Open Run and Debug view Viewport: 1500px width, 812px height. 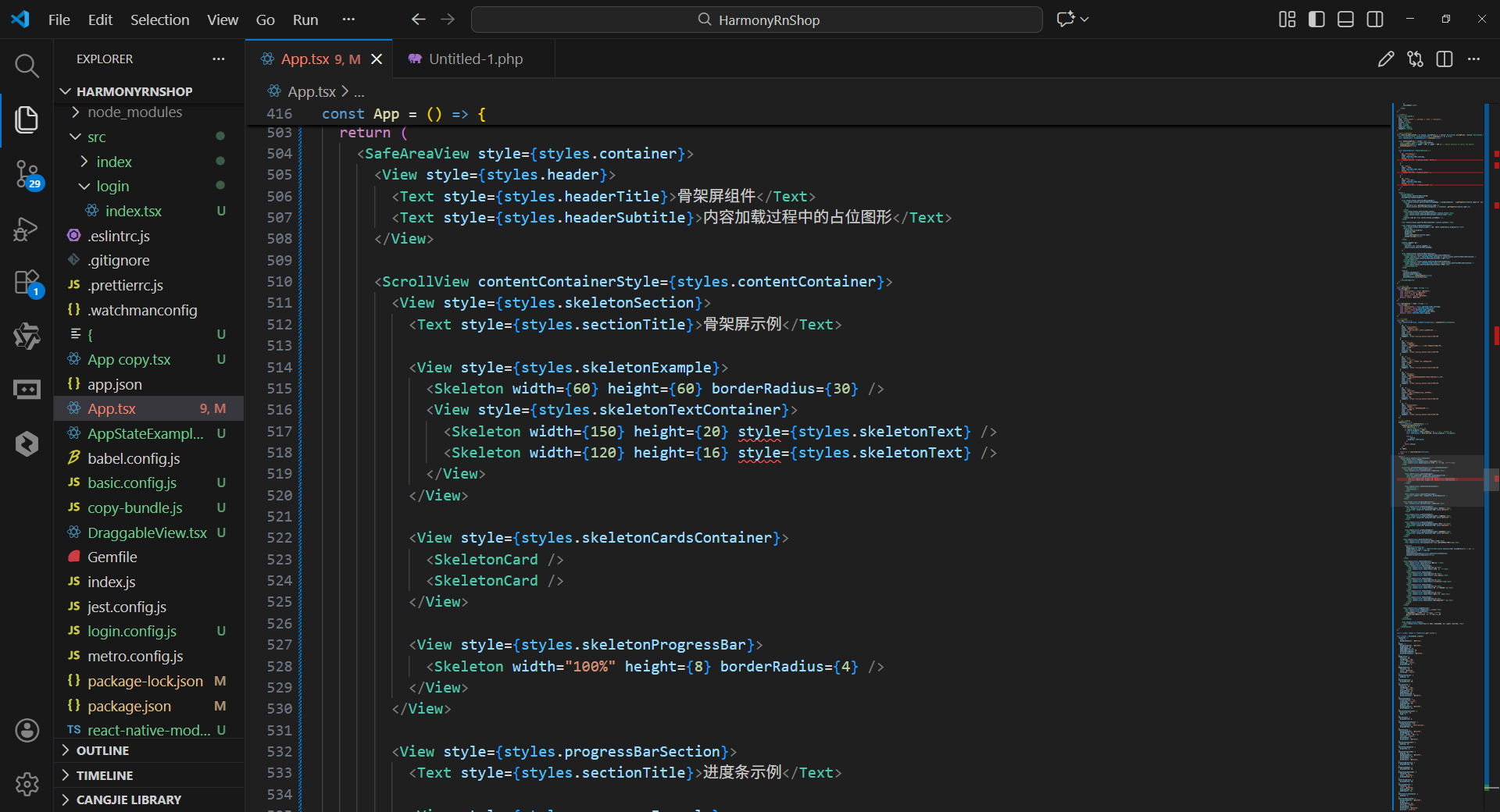click(27, 229)
